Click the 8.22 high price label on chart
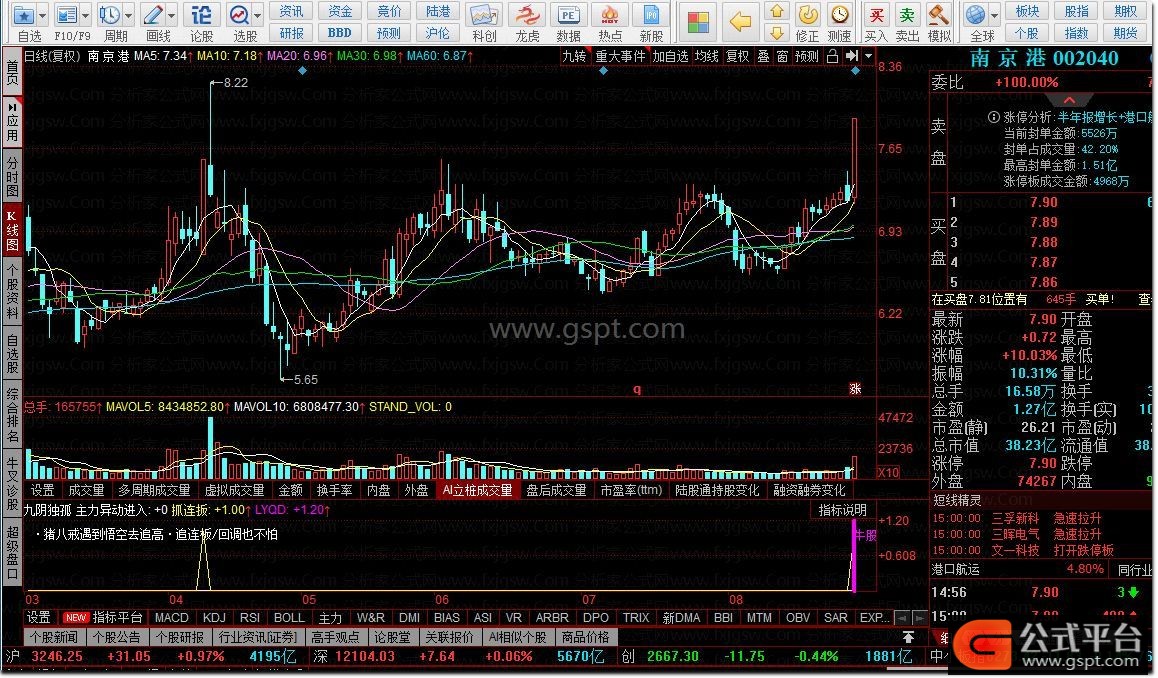1158x678 pixels. coord(236,83)
